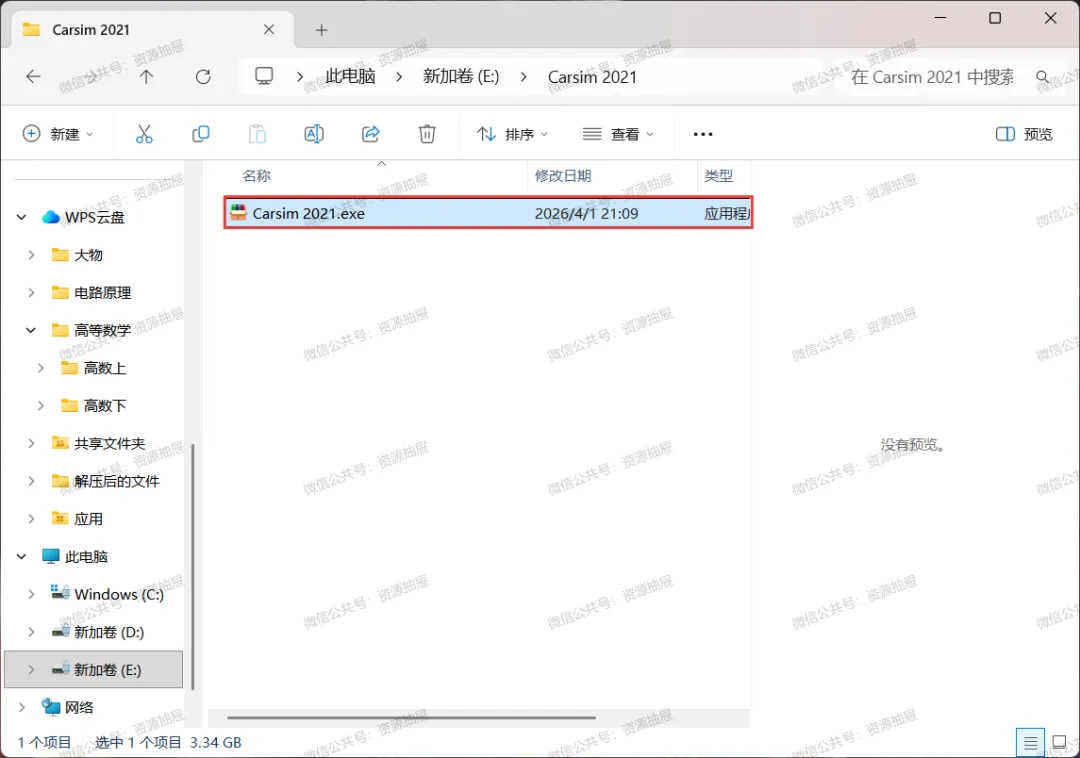Select 新加卷 (E:) in the sidebar
This screenshot has width=1080, height=758.
coord(94,670)
